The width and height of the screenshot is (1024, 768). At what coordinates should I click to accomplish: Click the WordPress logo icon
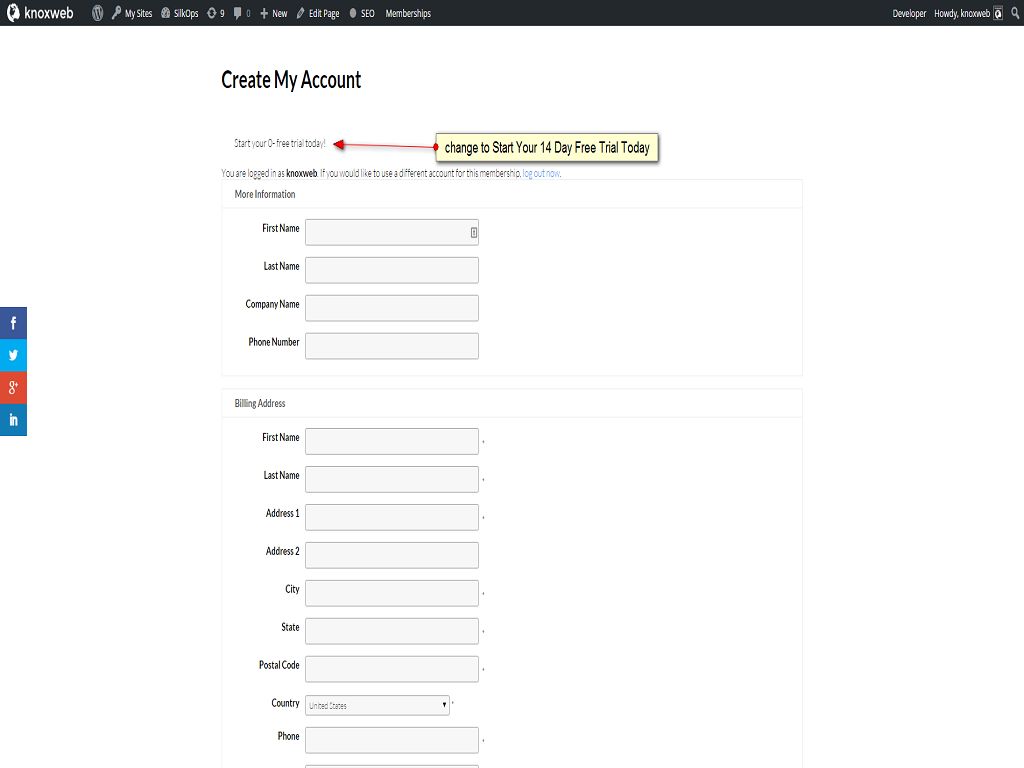pyautogui.click(x=98, y=13)
